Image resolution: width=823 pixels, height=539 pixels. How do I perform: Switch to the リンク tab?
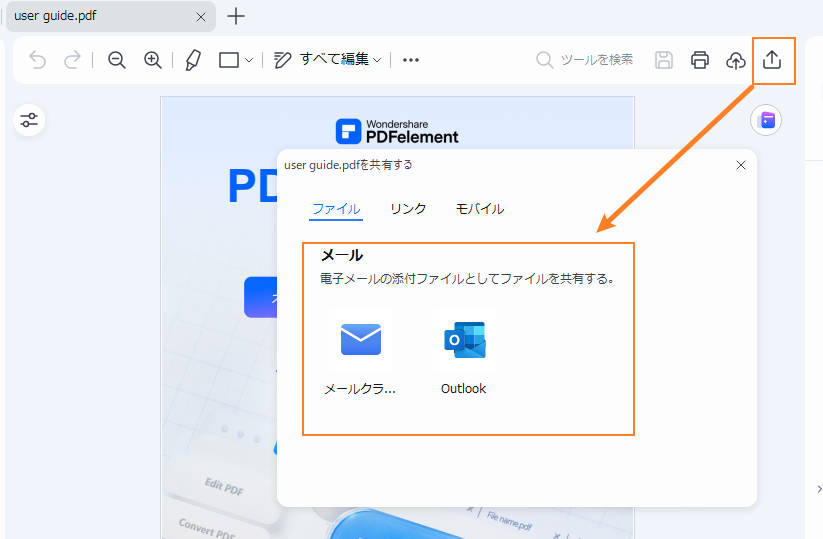pos(408,209)
